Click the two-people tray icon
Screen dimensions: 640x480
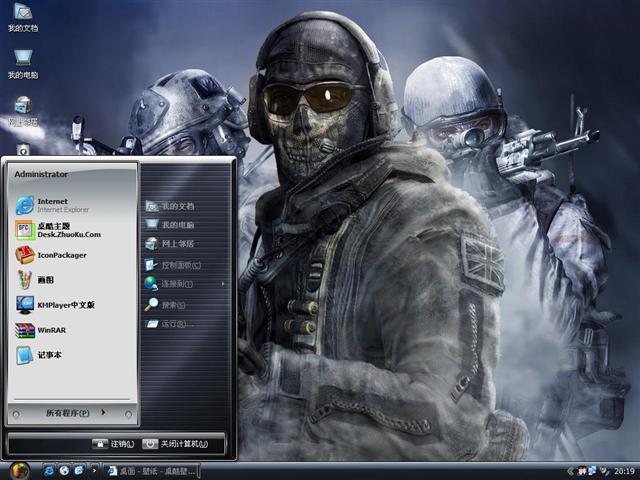582,471
